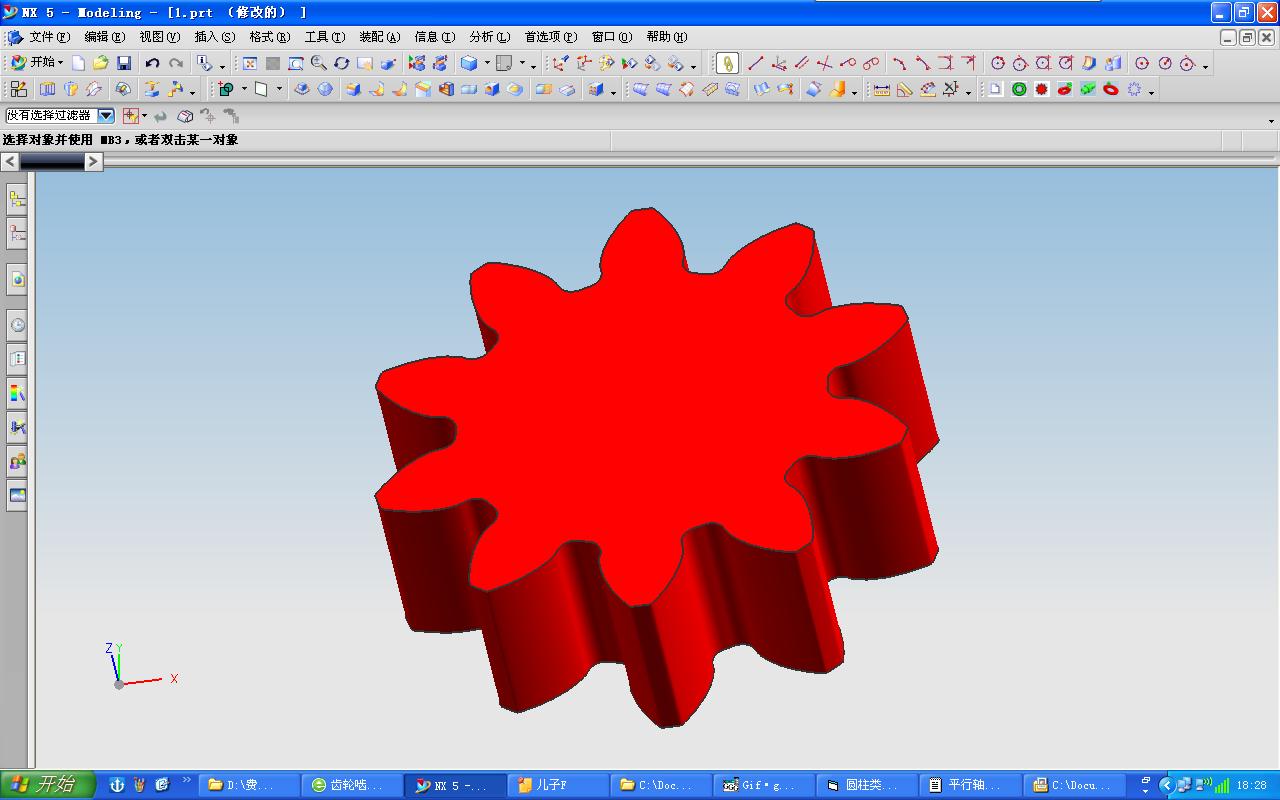
Task: Open the 工具(T) Tools menu
Action: [324, 37]
